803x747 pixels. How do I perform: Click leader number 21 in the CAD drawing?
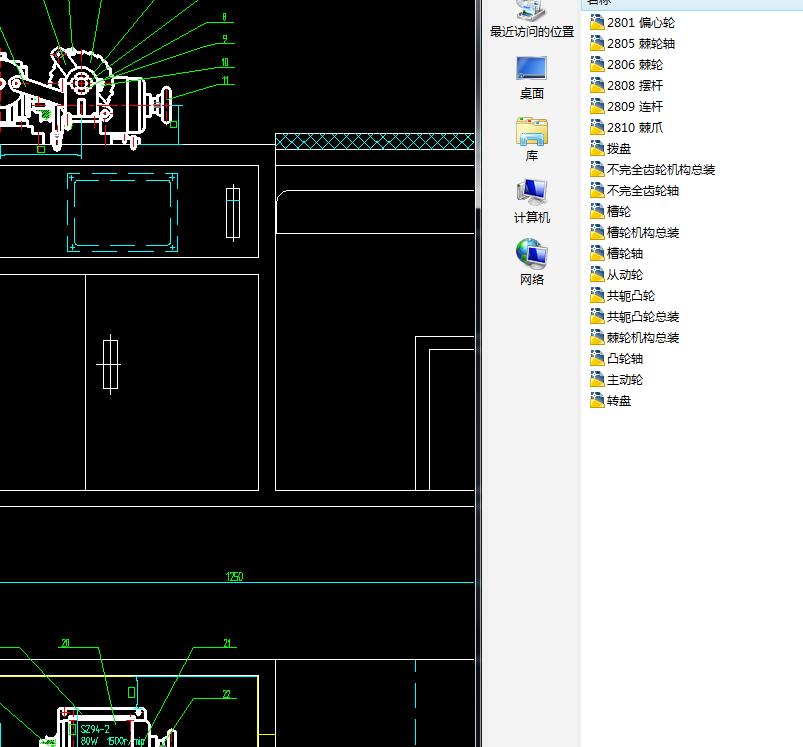227,643
